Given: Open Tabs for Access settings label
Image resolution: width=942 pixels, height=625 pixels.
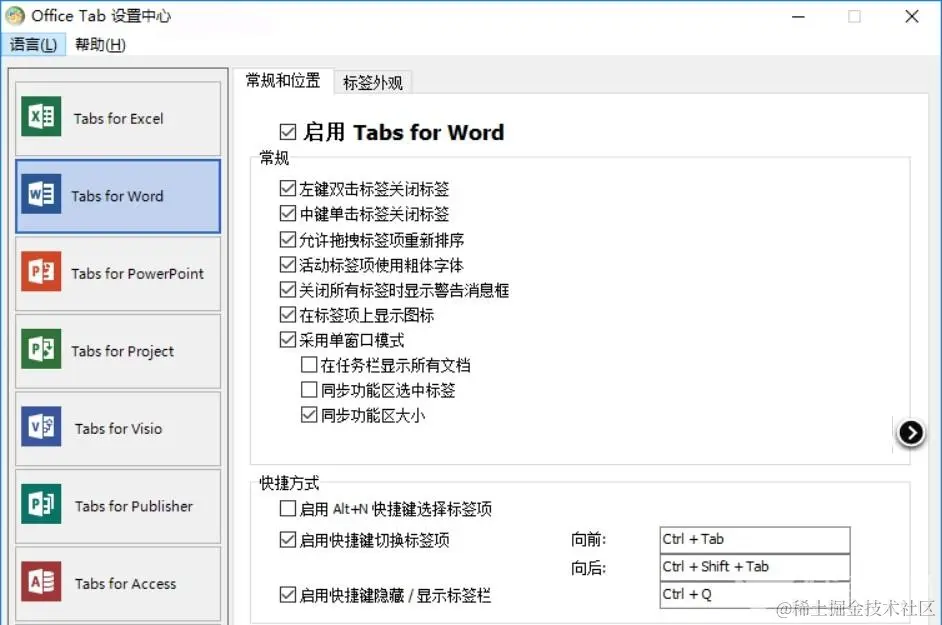Looking at the screenshot, I should pos(126,584).
